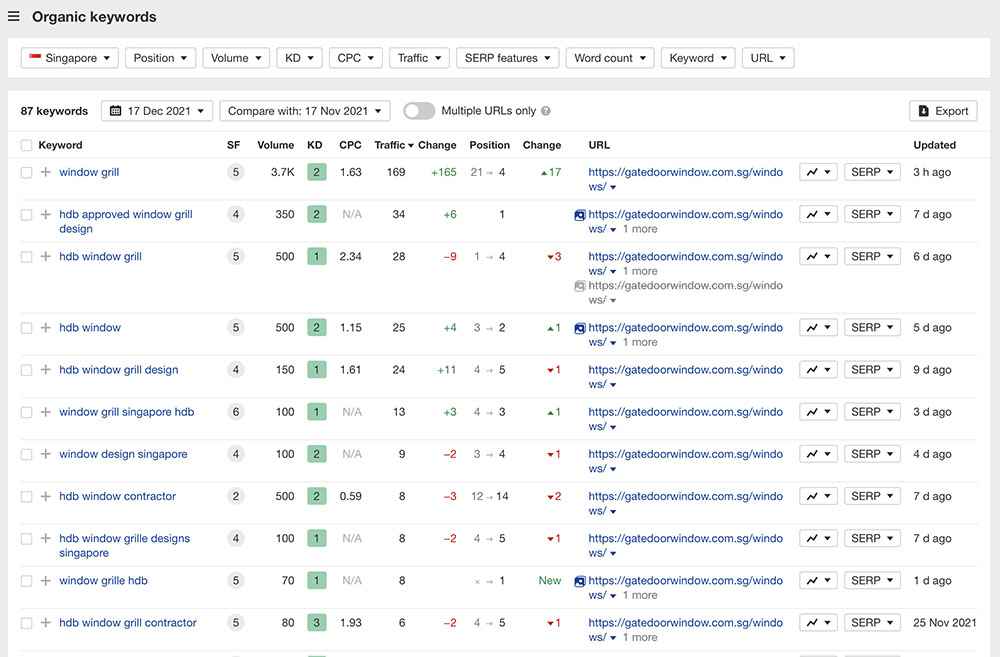Open the Singapore country dropdown
Viewport: 1000px width, 657px height.
69,58
